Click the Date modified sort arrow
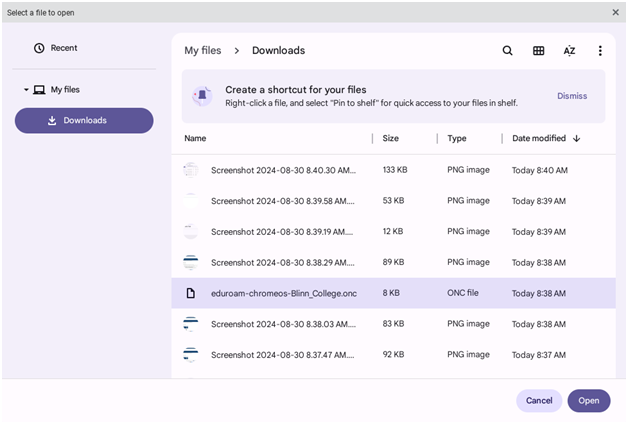 click(x=577, y=139)
